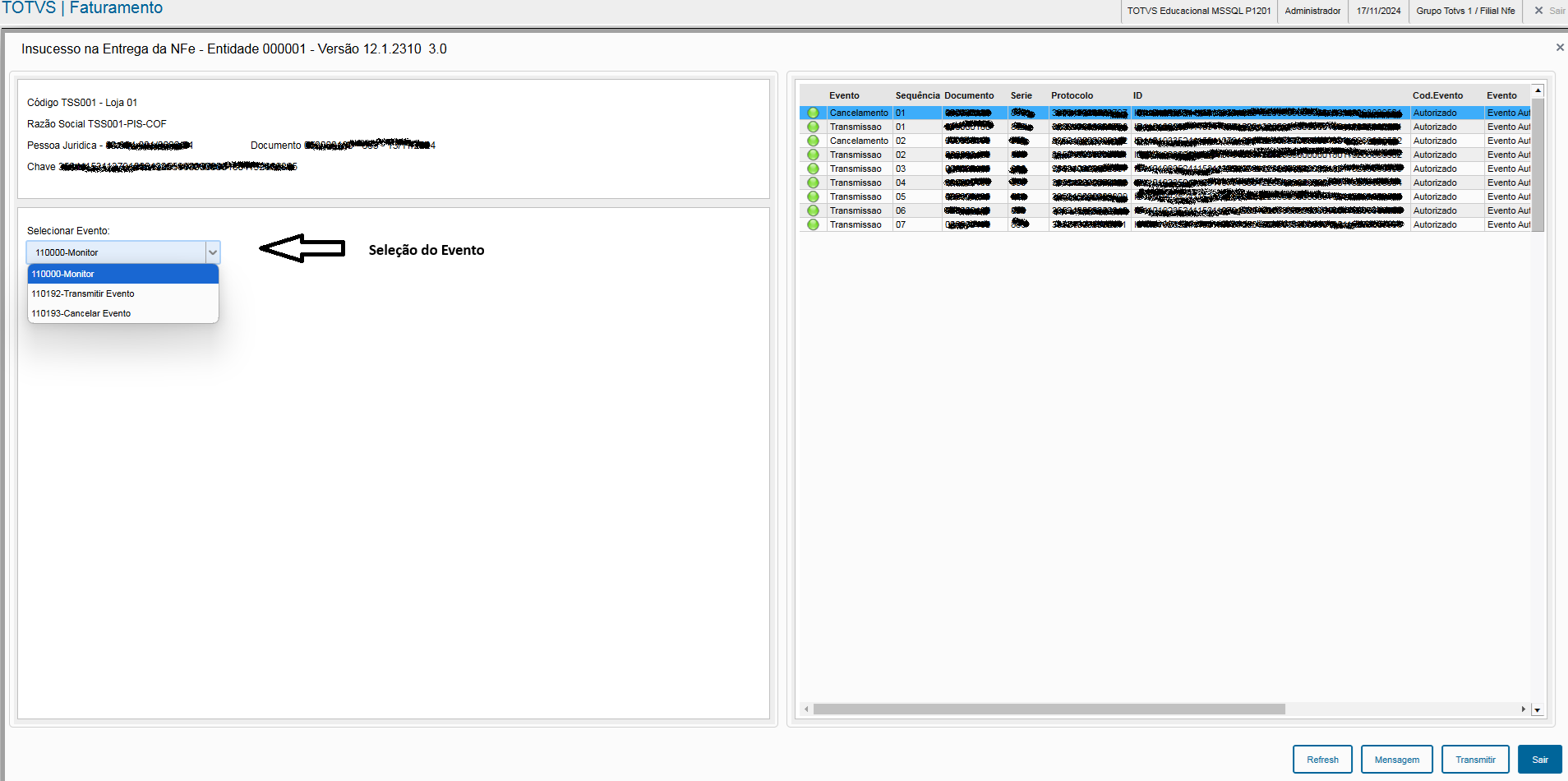
Task: Choose 110192-Transmitir Evento option
Action: pos(123,293)
